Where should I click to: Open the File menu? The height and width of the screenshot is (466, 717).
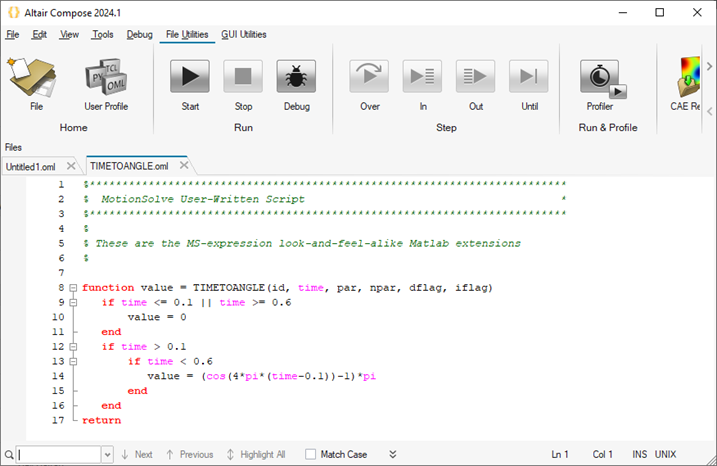pos(12,34)
